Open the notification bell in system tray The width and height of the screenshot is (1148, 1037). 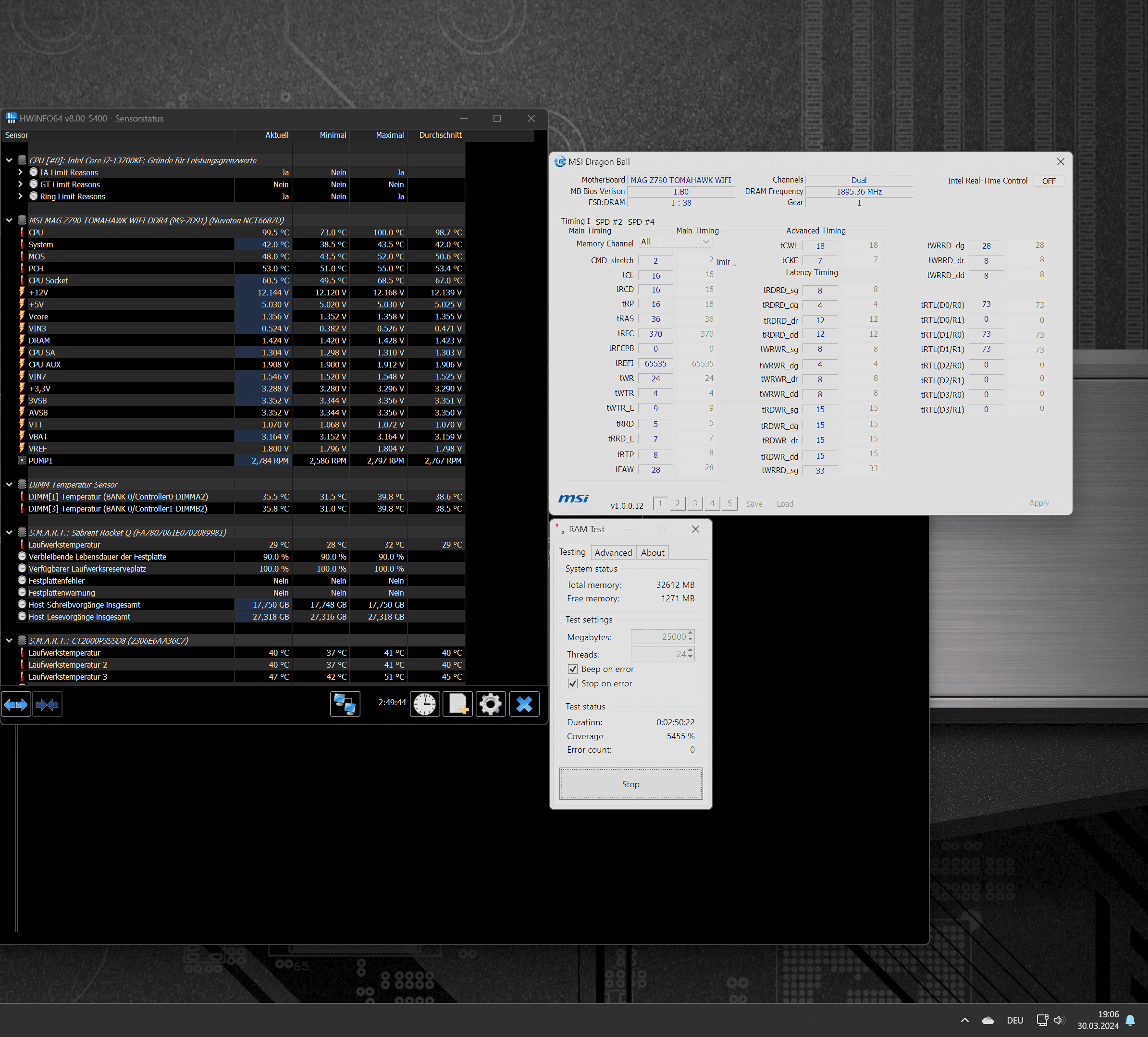[1130, 1021]
